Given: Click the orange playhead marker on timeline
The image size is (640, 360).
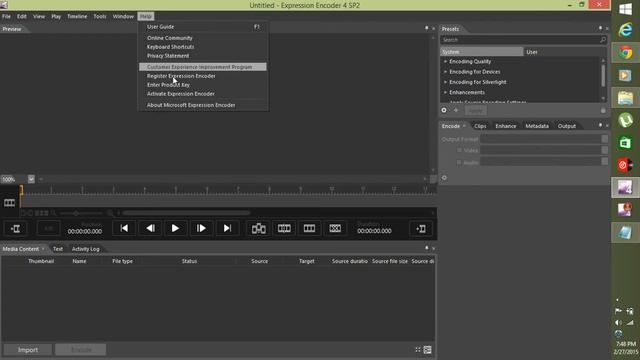Looking at the screenshot, I should pyautogui.click(x=21, y=190).
